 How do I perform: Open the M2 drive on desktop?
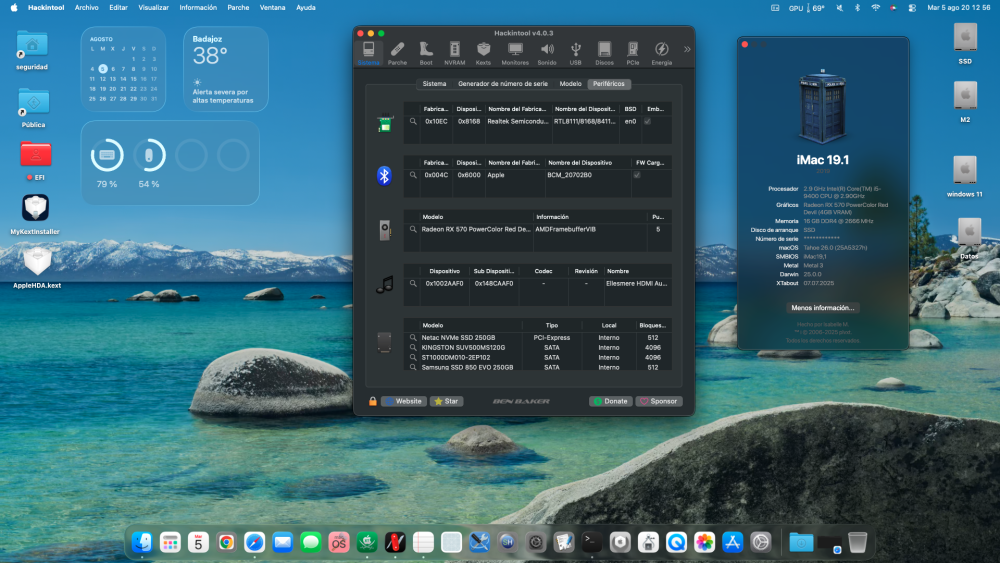(965, 102)
